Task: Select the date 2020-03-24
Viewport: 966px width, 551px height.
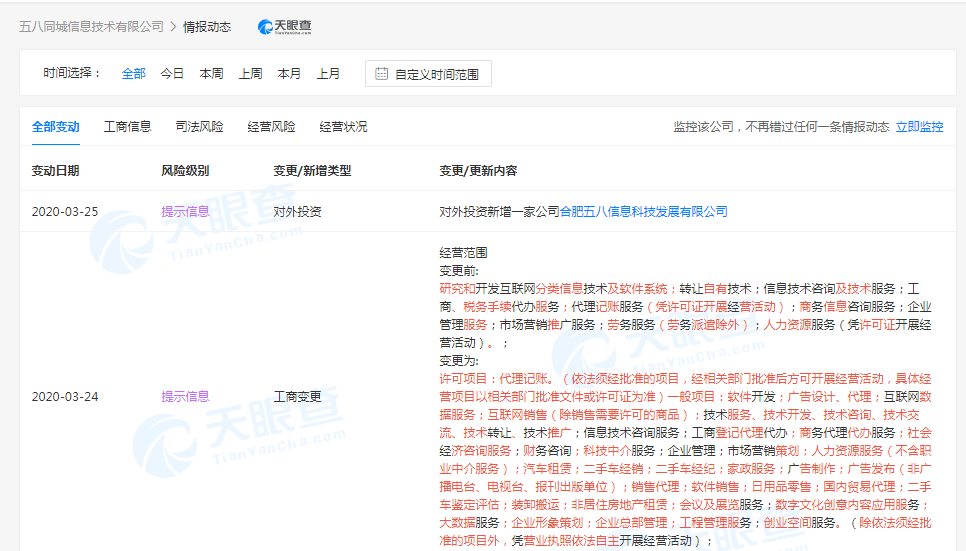Action: (65, 397)
